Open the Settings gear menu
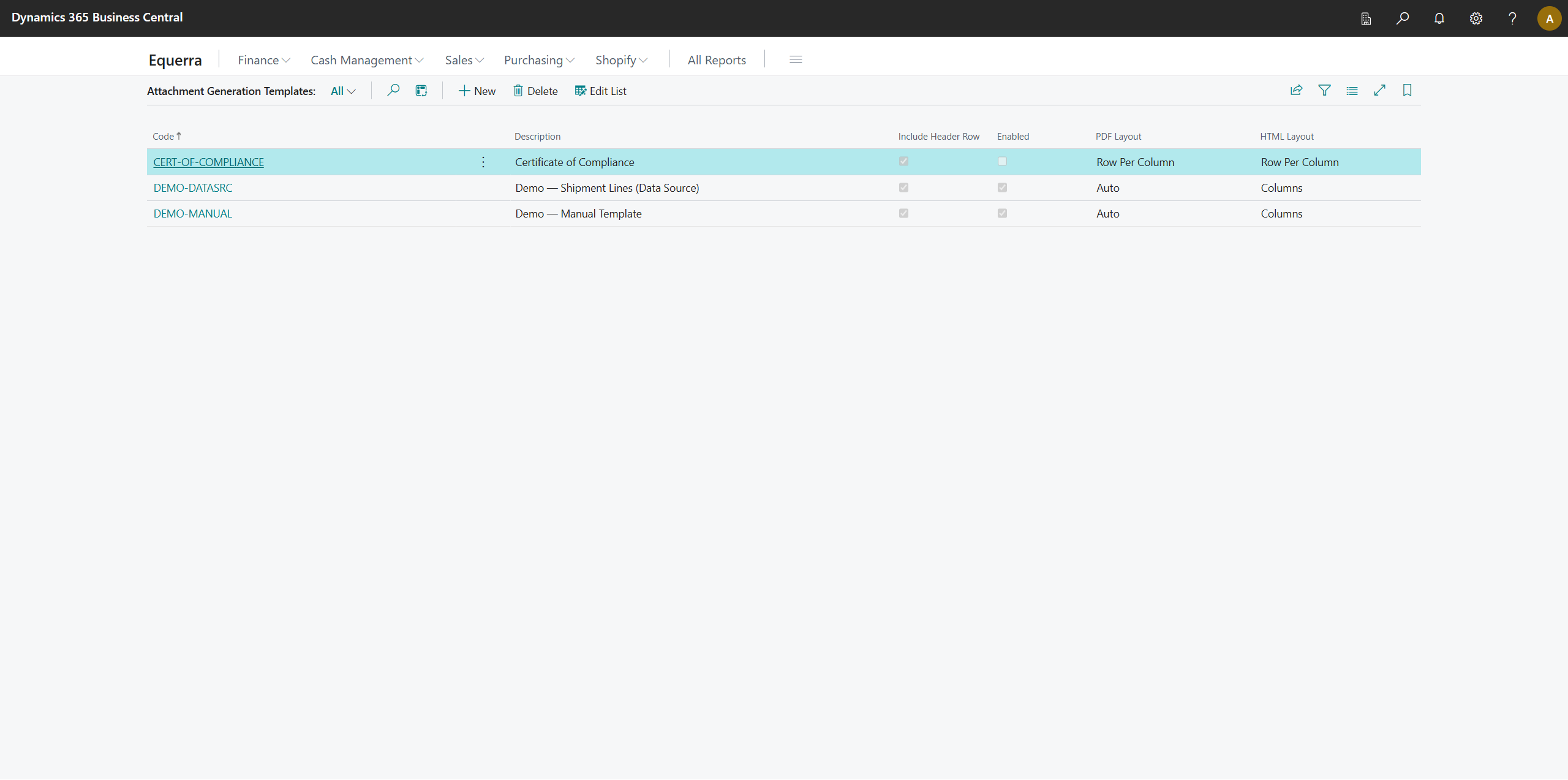The image size is (1568, 780). point(1476,18)
